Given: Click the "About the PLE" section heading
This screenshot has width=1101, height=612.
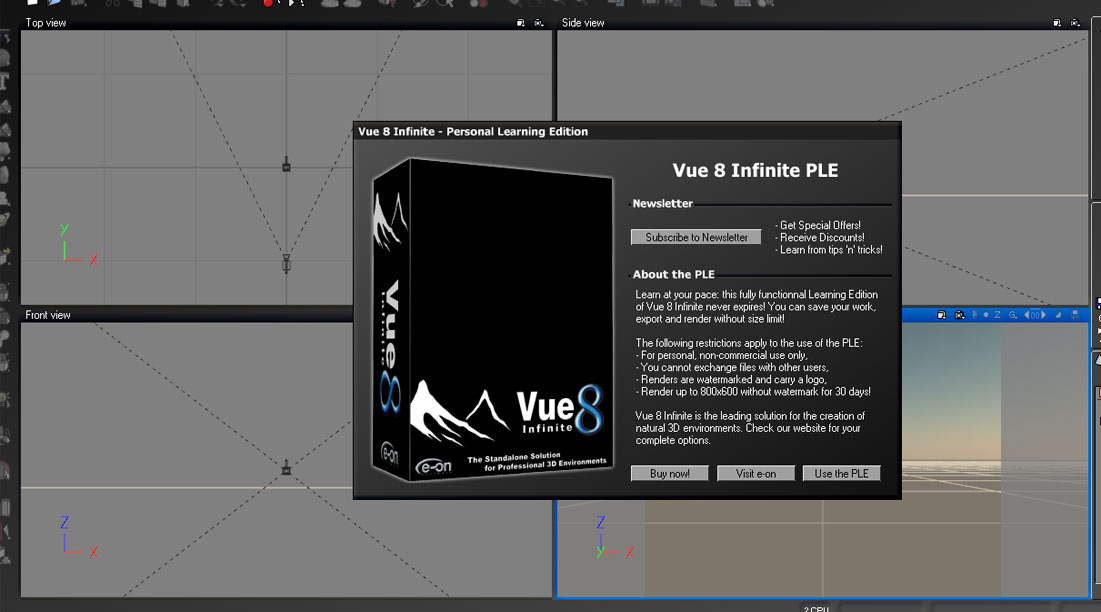Looking at the screenshot, I should point(673,274).
